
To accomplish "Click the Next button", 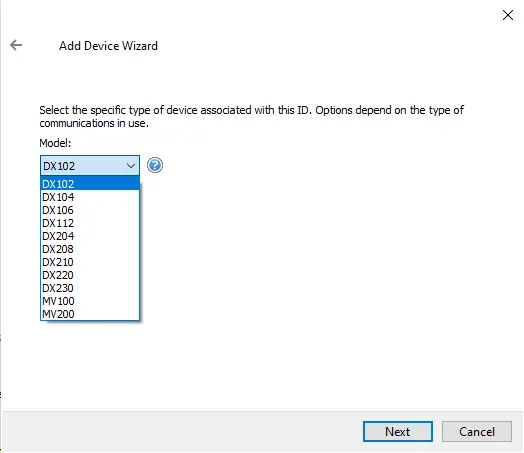I will click(x=398, y=432).
